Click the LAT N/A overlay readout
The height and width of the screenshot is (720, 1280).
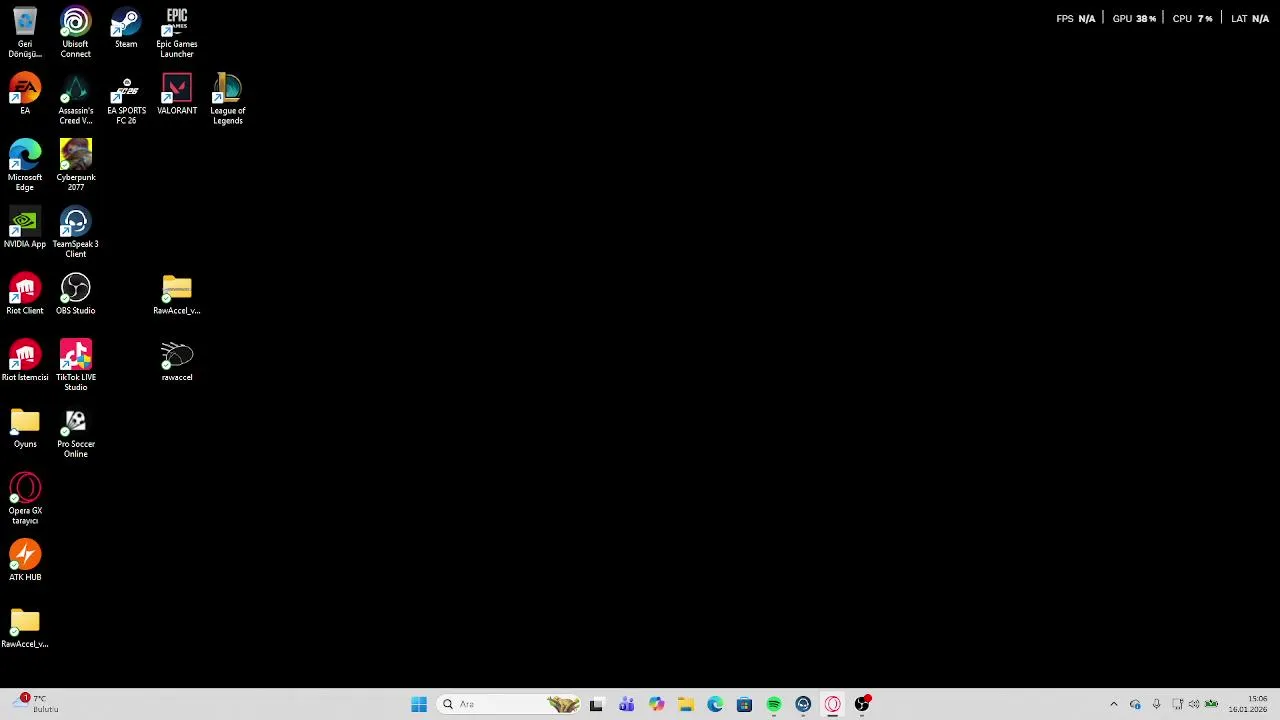pyautogui.click(x=1250, y=19)
